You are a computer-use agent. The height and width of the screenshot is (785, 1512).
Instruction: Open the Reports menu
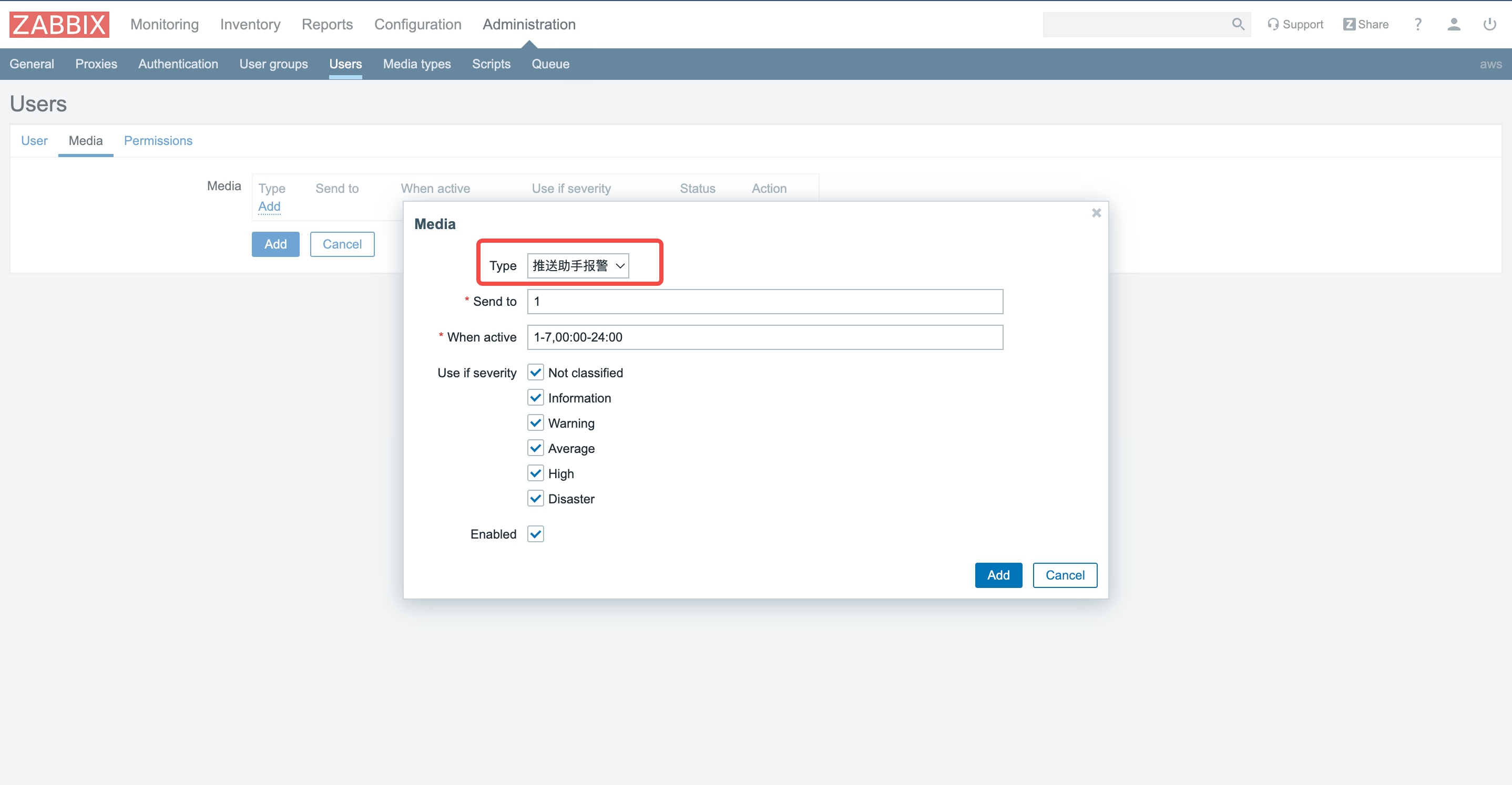[327, 24]
